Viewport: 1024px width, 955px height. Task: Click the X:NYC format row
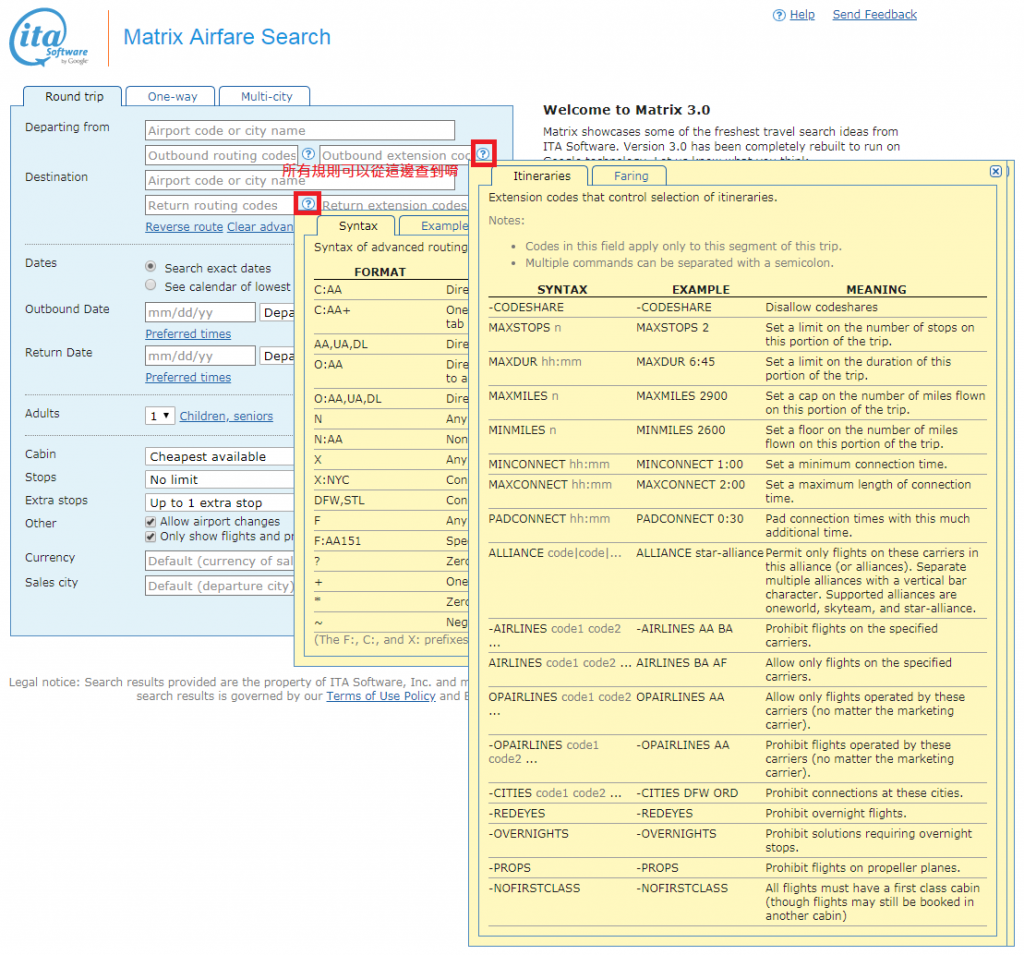click(391, 479)
